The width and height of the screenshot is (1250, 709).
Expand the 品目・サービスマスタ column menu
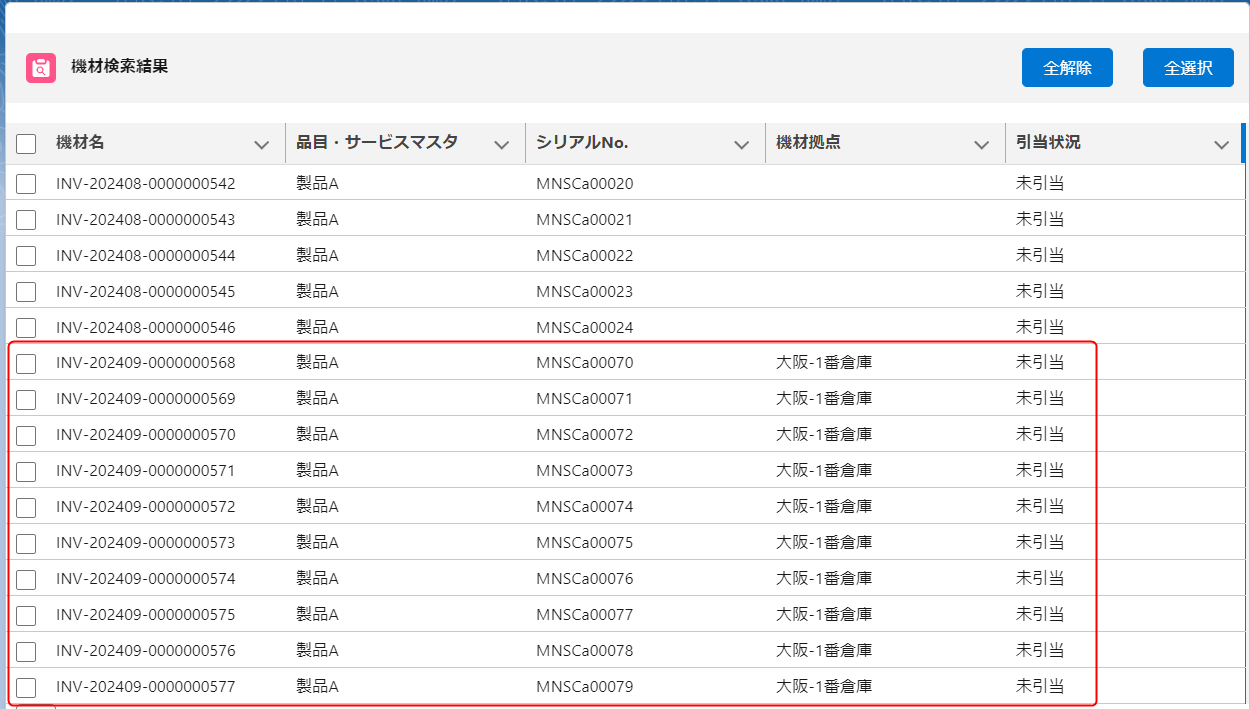(502, 145)
